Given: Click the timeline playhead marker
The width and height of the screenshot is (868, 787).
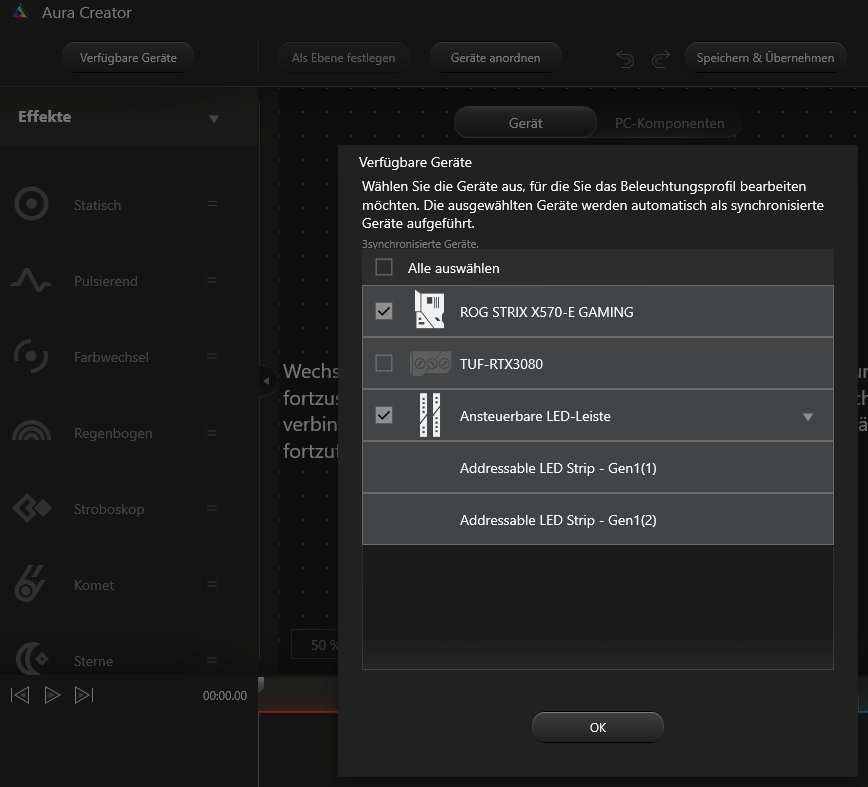Looking at the screenshot, I should pos(261,684).
